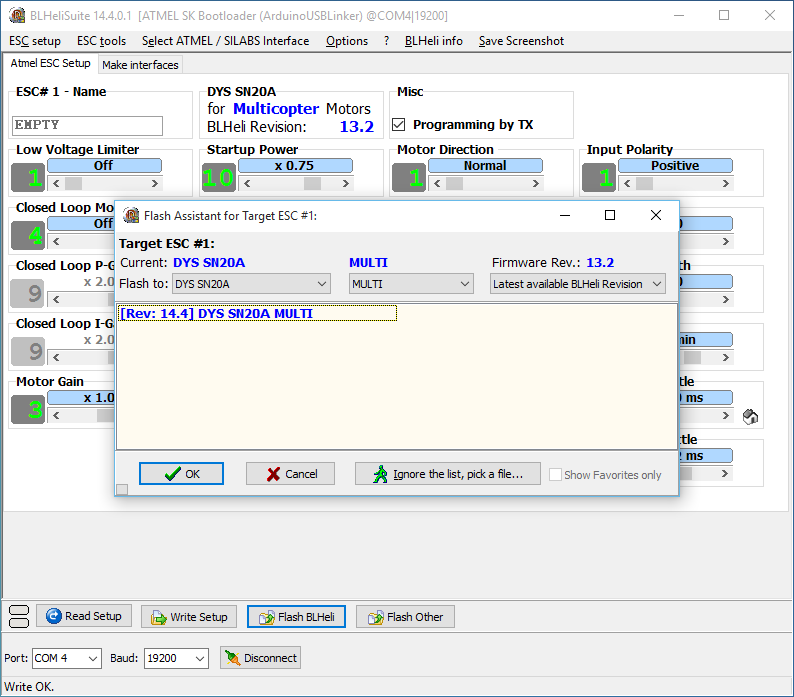Click Low Voltage Limiter slider thumb
The height and width of the screenshot is (697, 794).
pyautogui.click(x=73, y=183)
